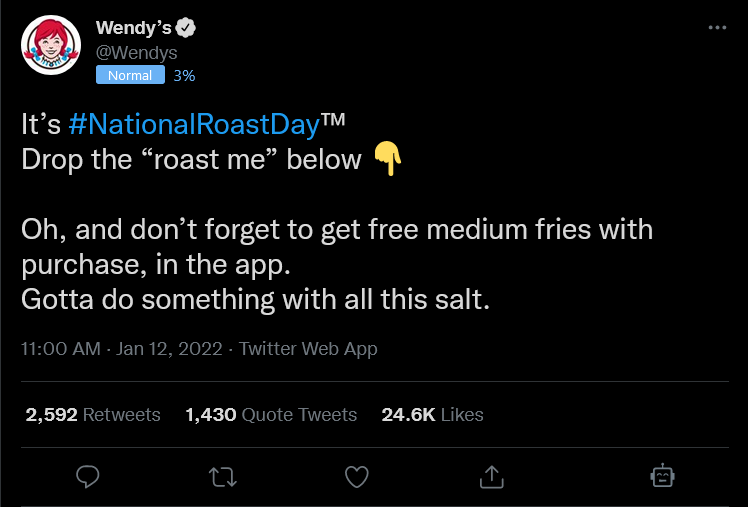Open the share upload icon
Image resolution: width=748 pixels, height=507 pixels.
[491, 475]
